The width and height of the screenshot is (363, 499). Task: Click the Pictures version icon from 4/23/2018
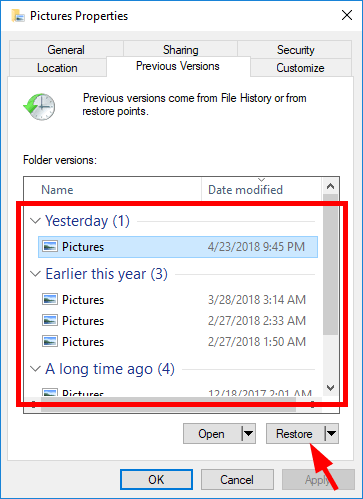coord(50,247)
